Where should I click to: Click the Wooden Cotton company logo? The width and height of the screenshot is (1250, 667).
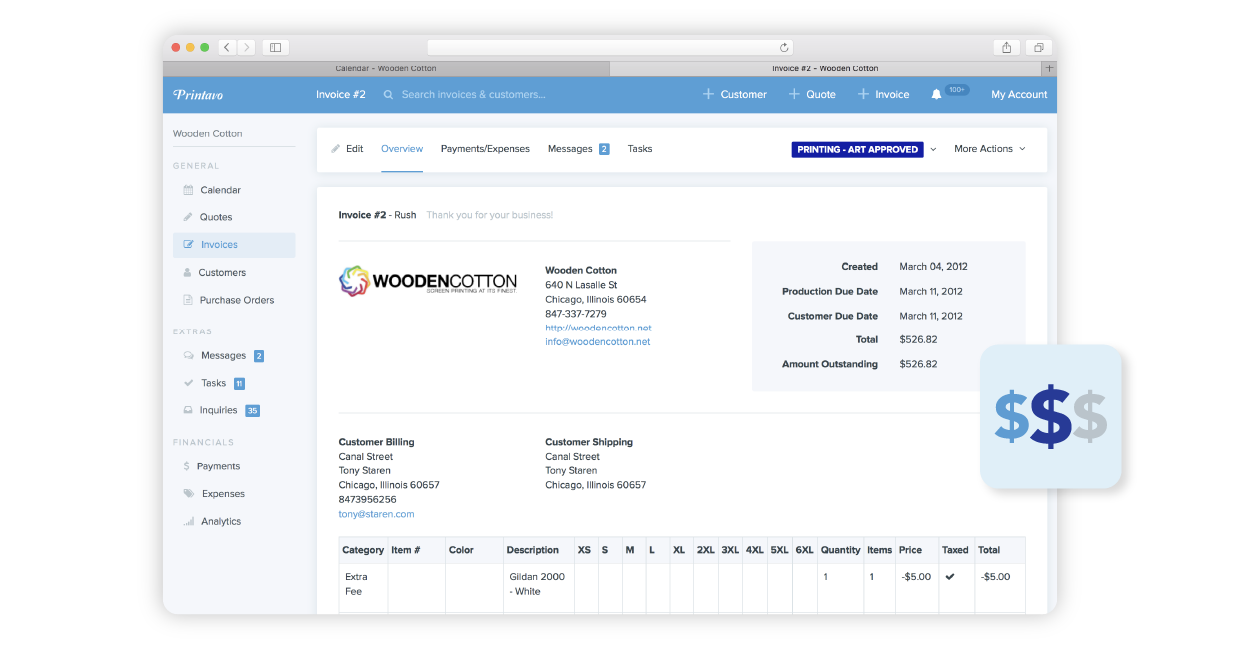pyautogui.click(x=428, y=281)
